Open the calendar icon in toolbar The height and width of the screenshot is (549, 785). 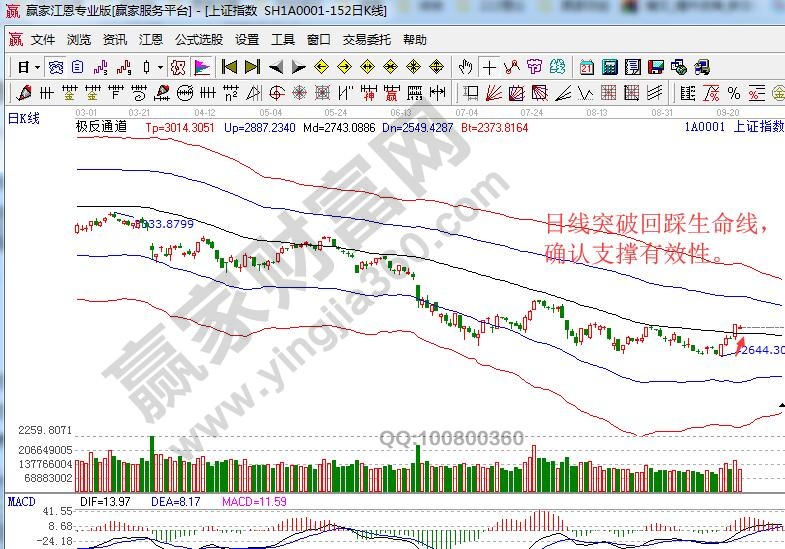(586, 68)
